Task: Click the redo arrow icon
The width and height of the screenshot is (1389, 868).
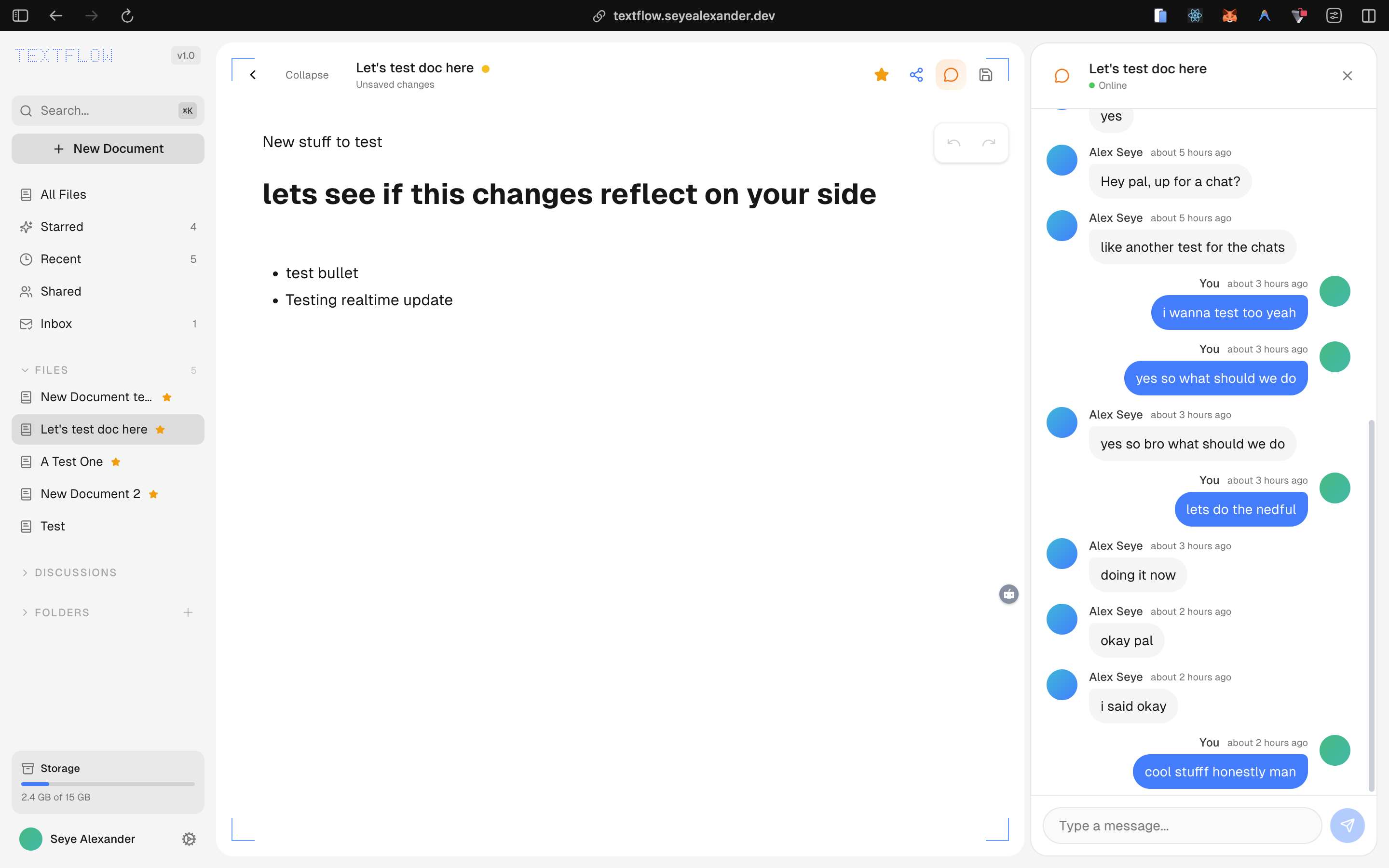Action: 990,143
